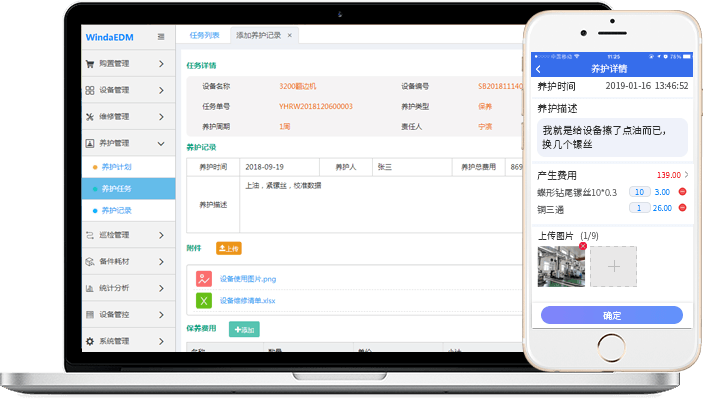Select 养护记录 in the sidebar submenu
Screen dimensions: 703x400
click(116, 210)
